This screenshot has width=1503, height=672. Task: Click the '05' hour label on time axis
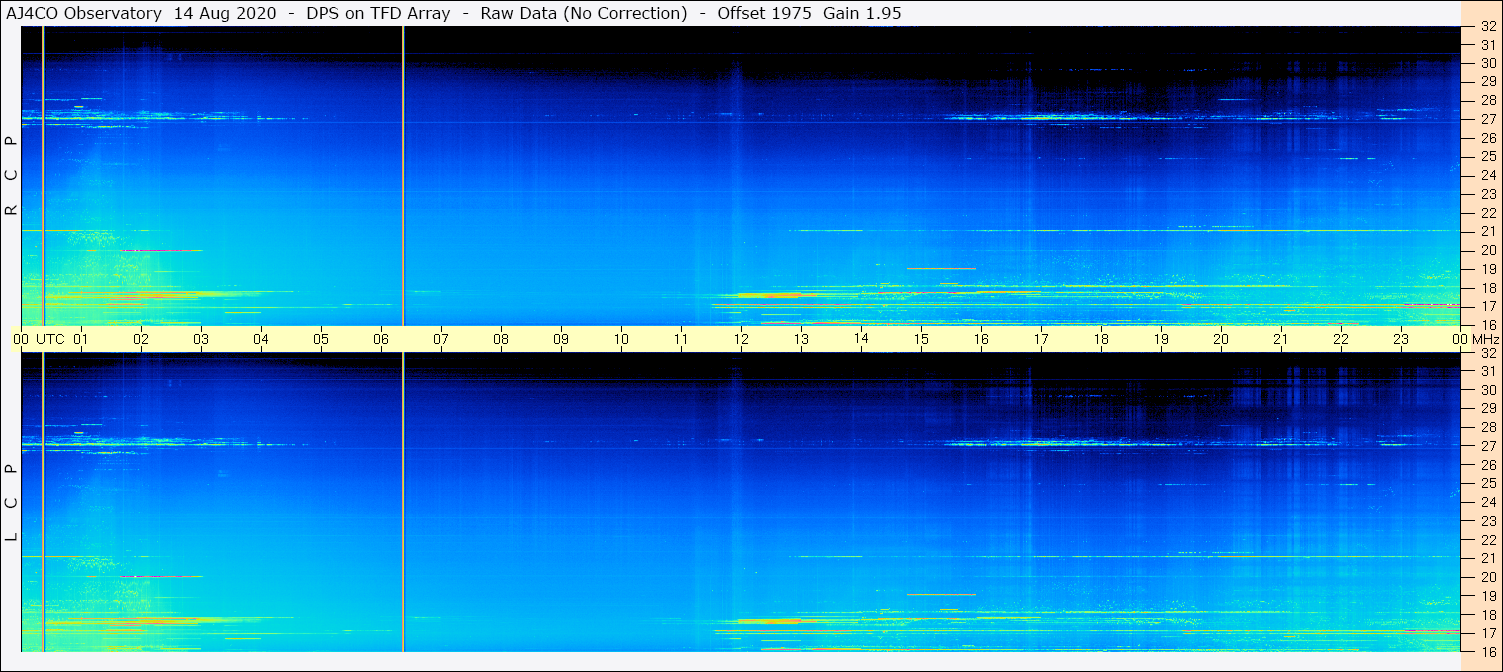(x=321, y=339)
